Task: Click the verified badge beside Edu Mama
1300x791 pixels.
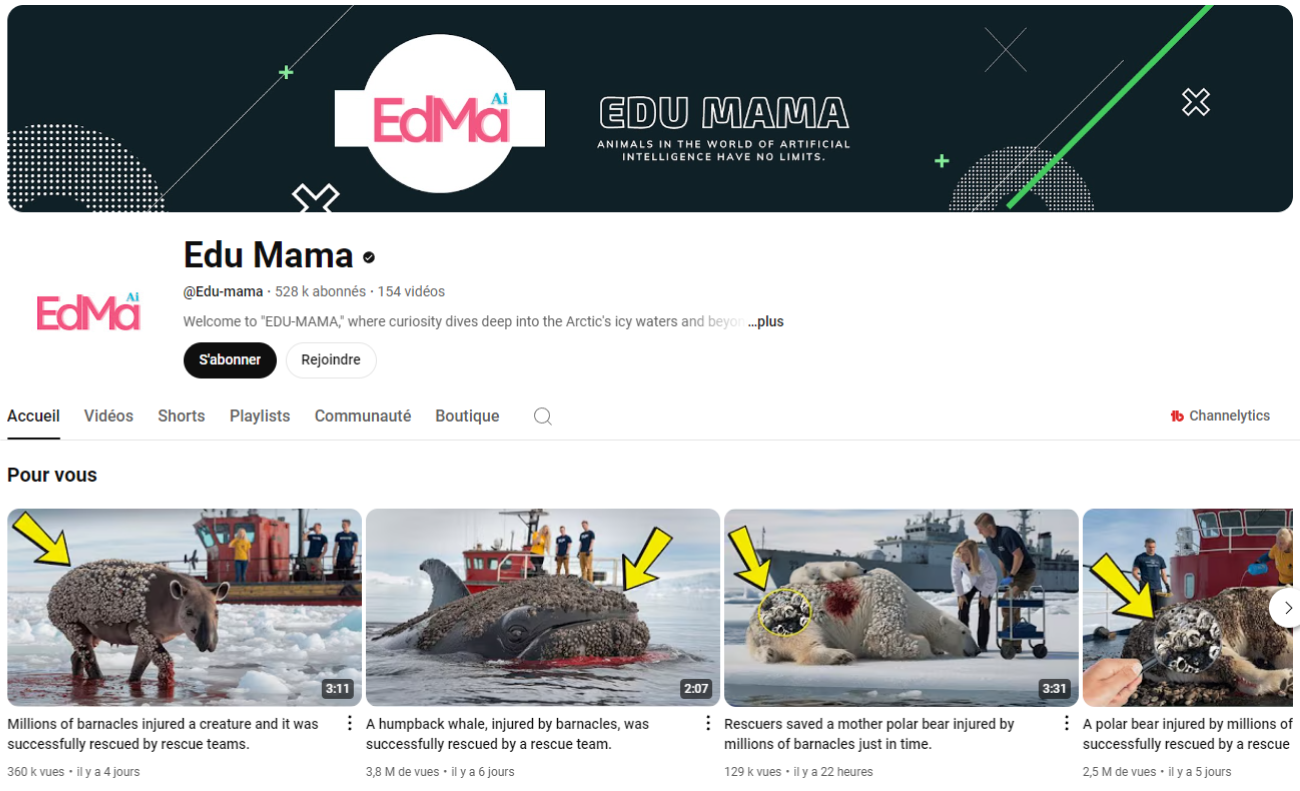Action: 369,257
